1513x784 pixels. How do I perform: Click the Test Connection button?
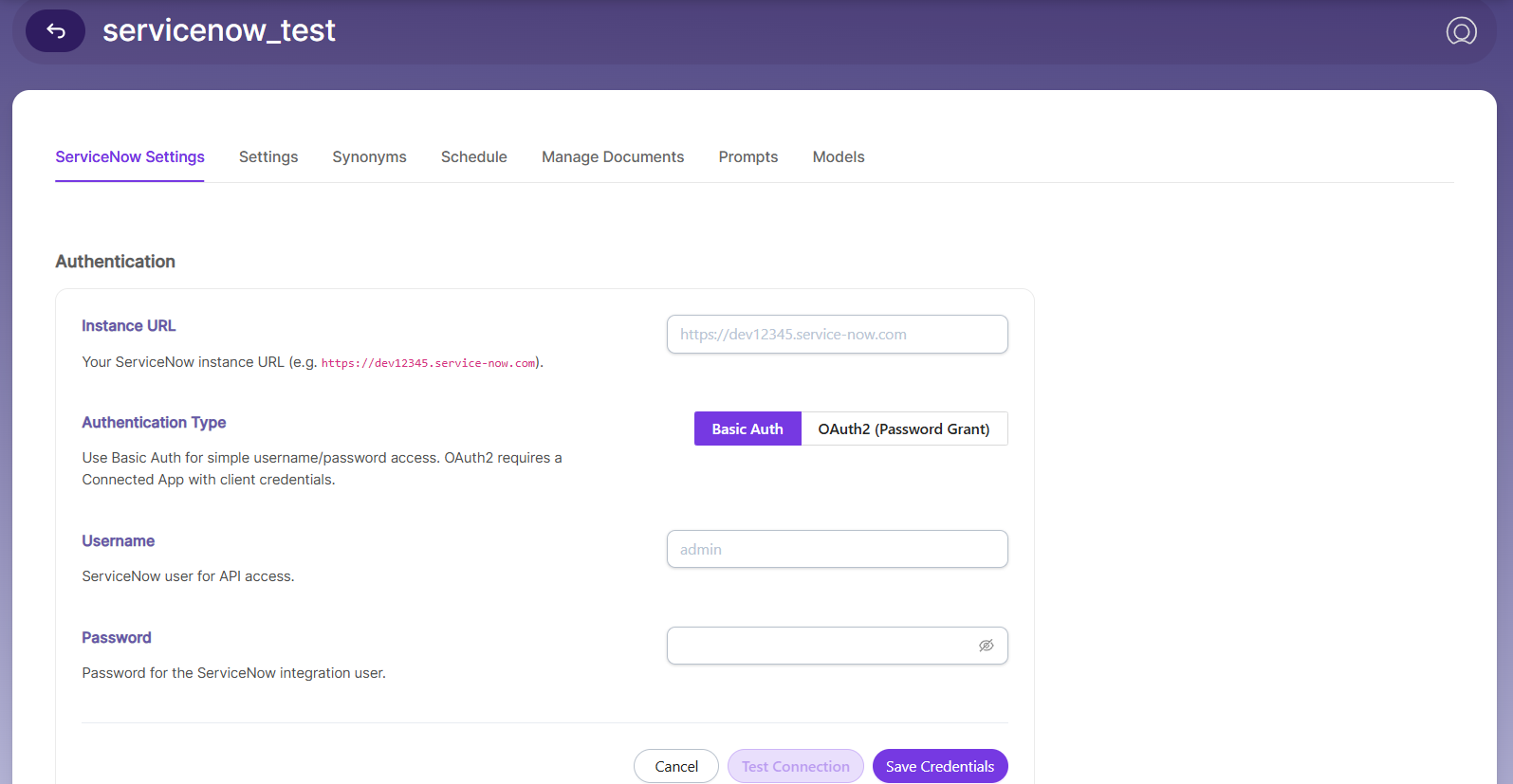(796, 766)
